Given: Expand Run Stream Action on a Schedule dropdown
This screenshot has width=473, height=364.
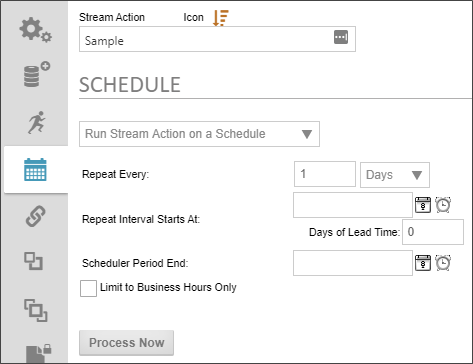Looking at the screenshot, I should [199, 134].
